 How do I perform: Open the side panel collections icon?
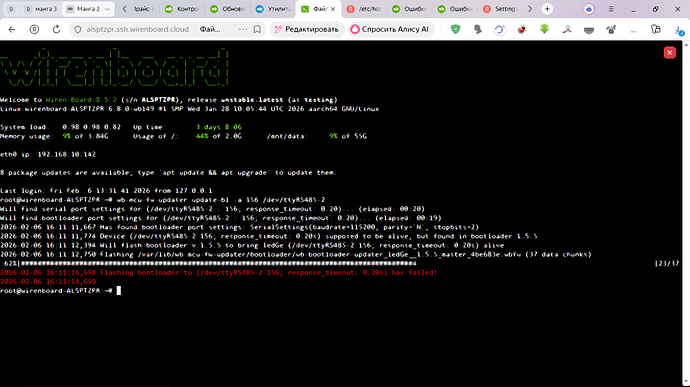click(656, 29)
